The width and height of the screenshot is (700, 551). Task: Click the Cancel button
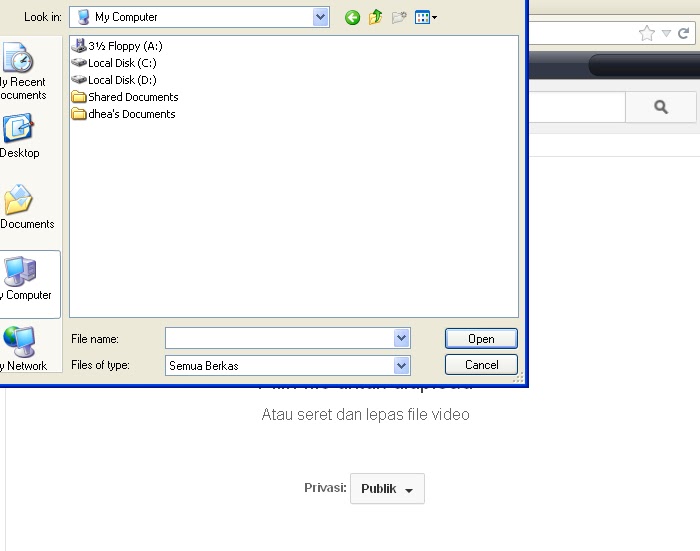481,365
